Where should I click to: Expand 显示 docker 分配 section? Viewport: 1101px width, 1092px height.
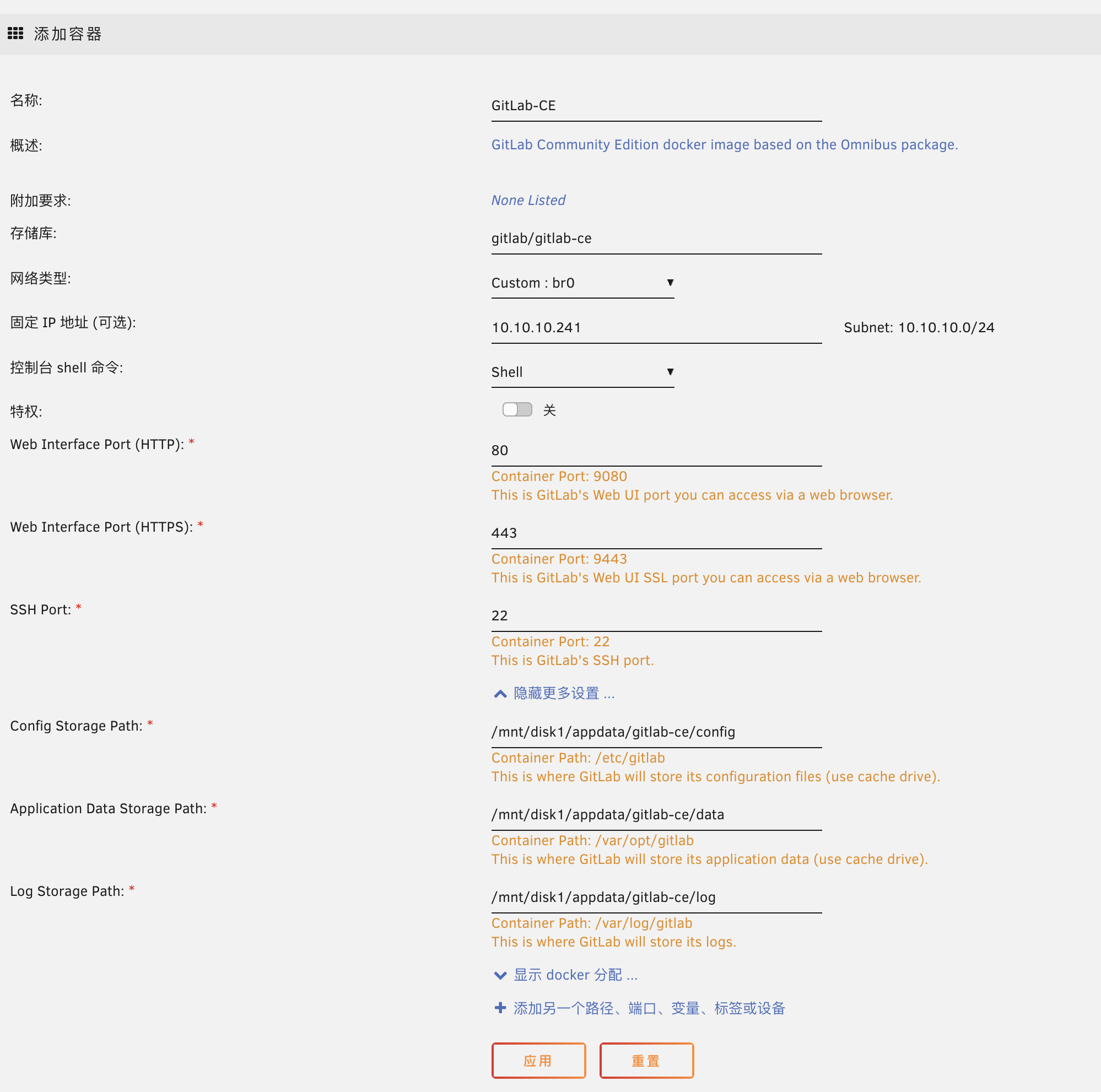[565, 975]
